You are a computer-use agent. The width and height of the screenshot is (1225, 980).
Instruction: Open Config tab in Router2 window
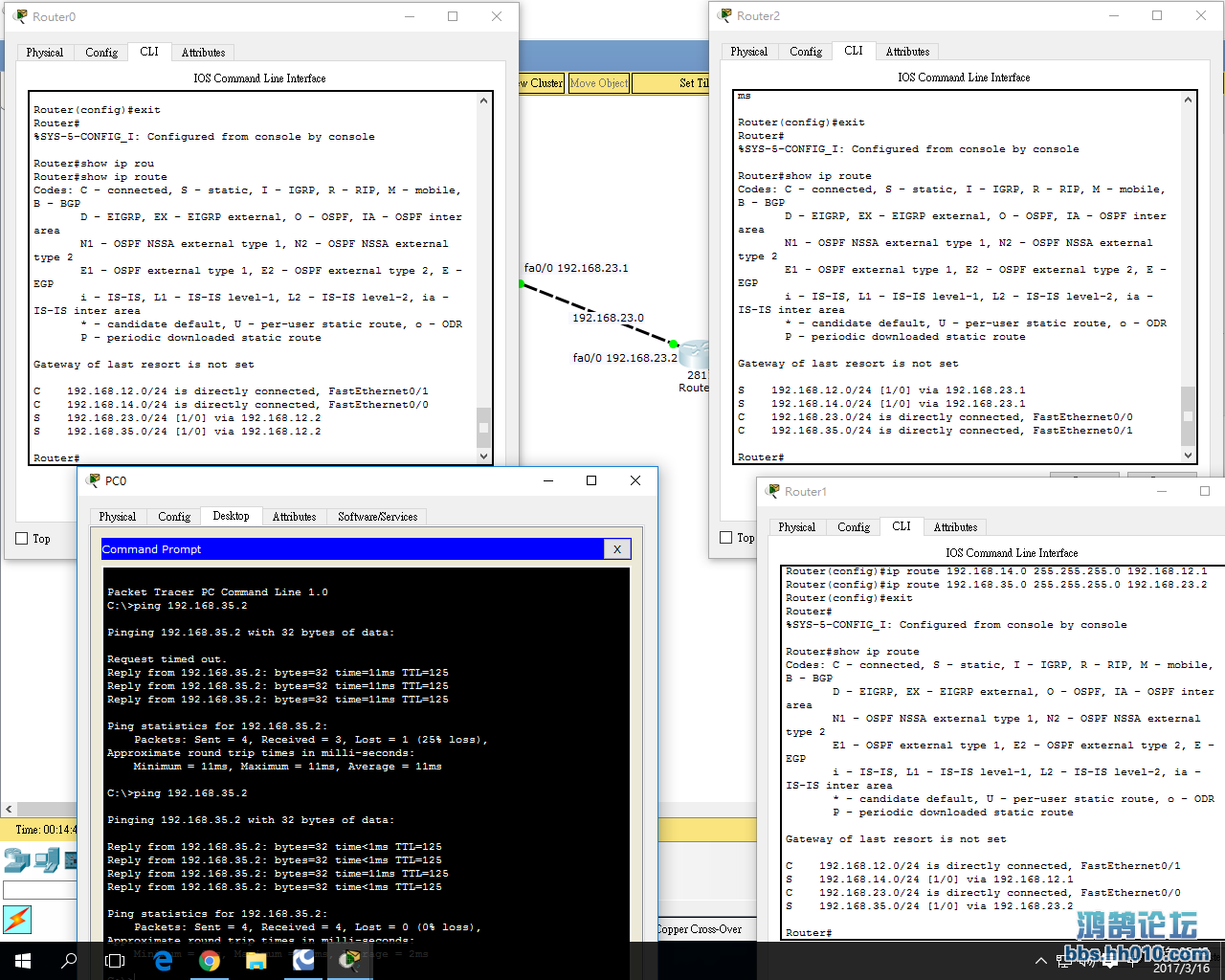806,52
